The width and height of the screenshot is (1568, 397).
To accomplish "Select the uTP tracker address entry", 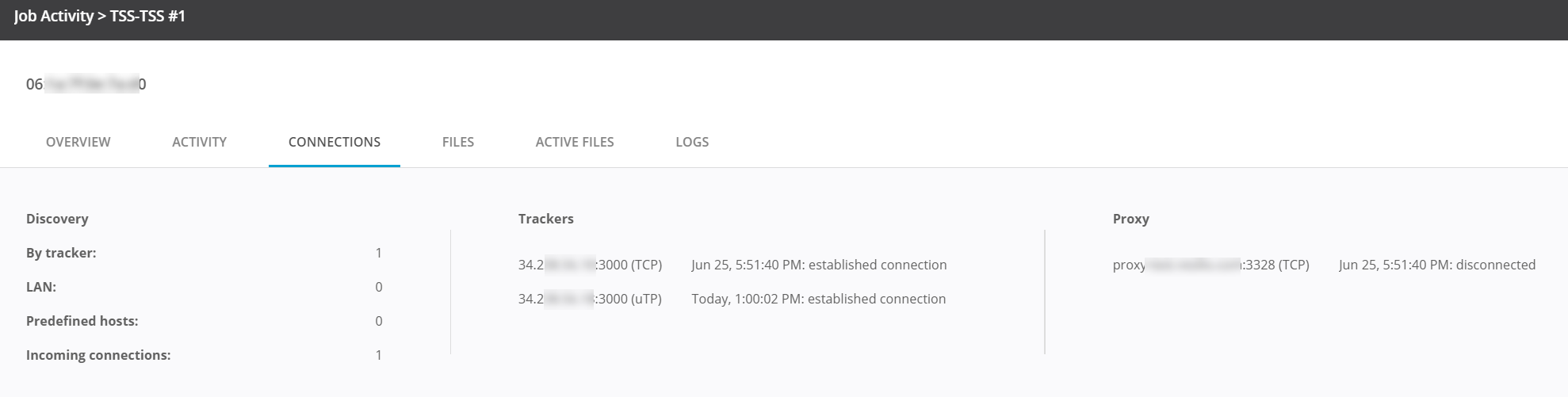I will (590, 299).
